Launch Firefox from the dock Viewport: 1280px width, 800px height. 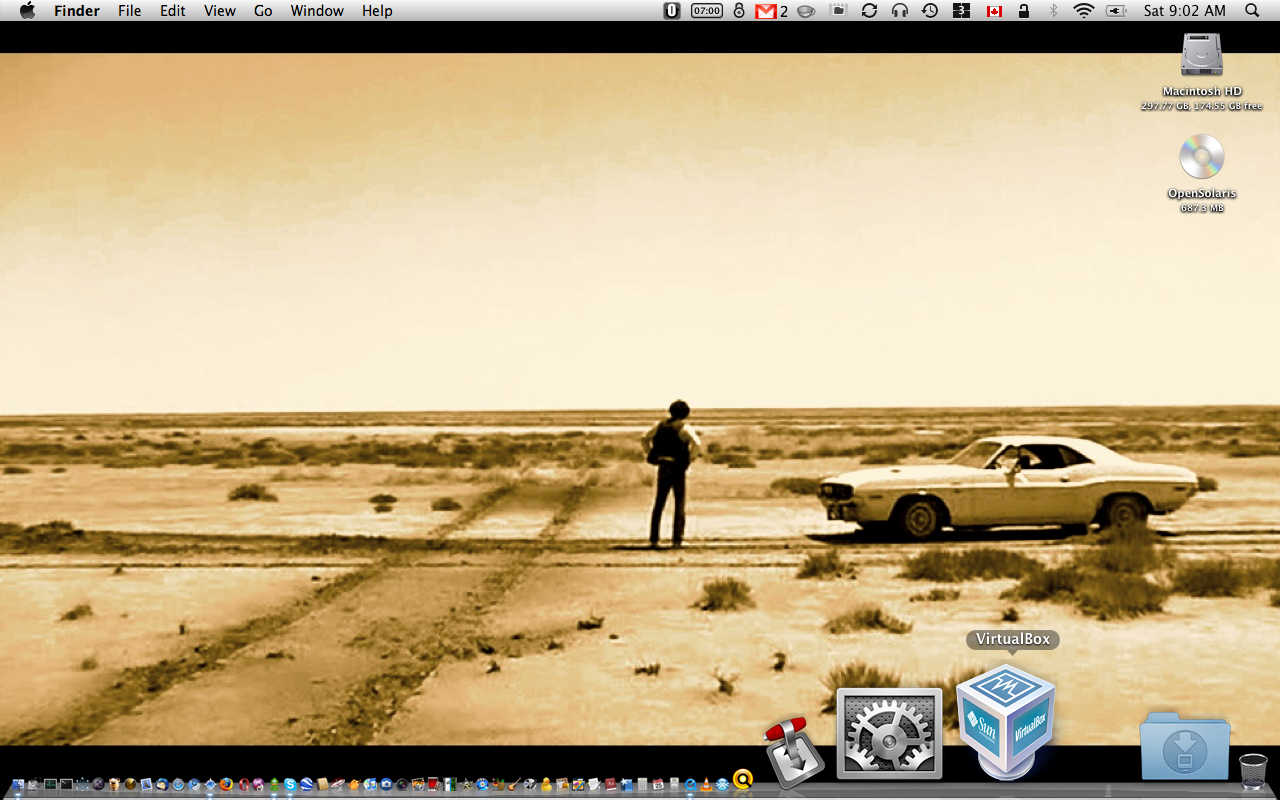[226, 784]
